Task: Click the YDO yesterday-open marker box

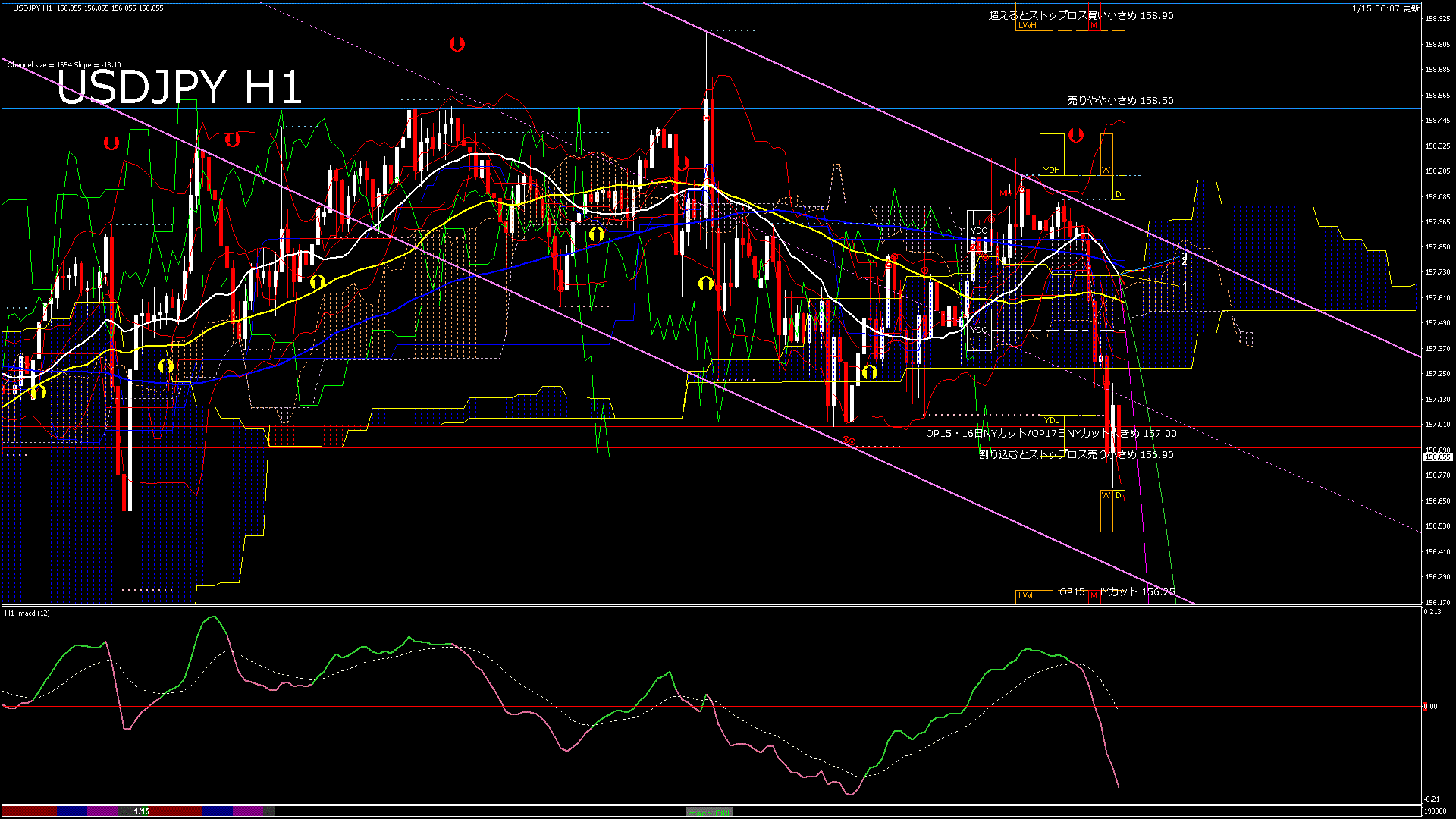Action: click(x=979, y=330)
